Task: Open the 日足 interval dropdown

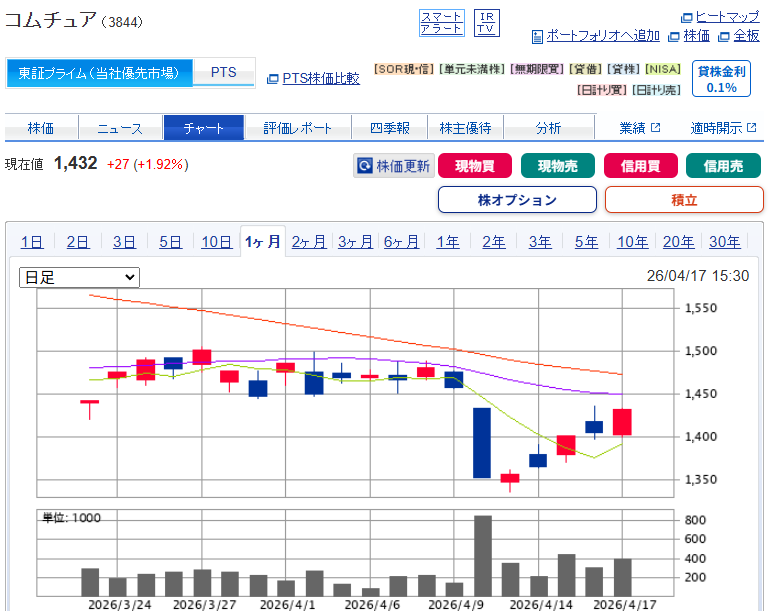Action: click(x=80, y=277)
